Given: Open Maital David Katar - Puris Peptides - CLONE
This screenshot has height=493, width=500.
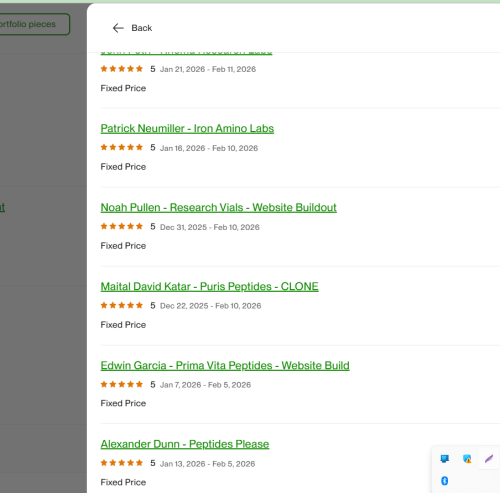Looking at the screenshot, I should click(x=209, y=287).
